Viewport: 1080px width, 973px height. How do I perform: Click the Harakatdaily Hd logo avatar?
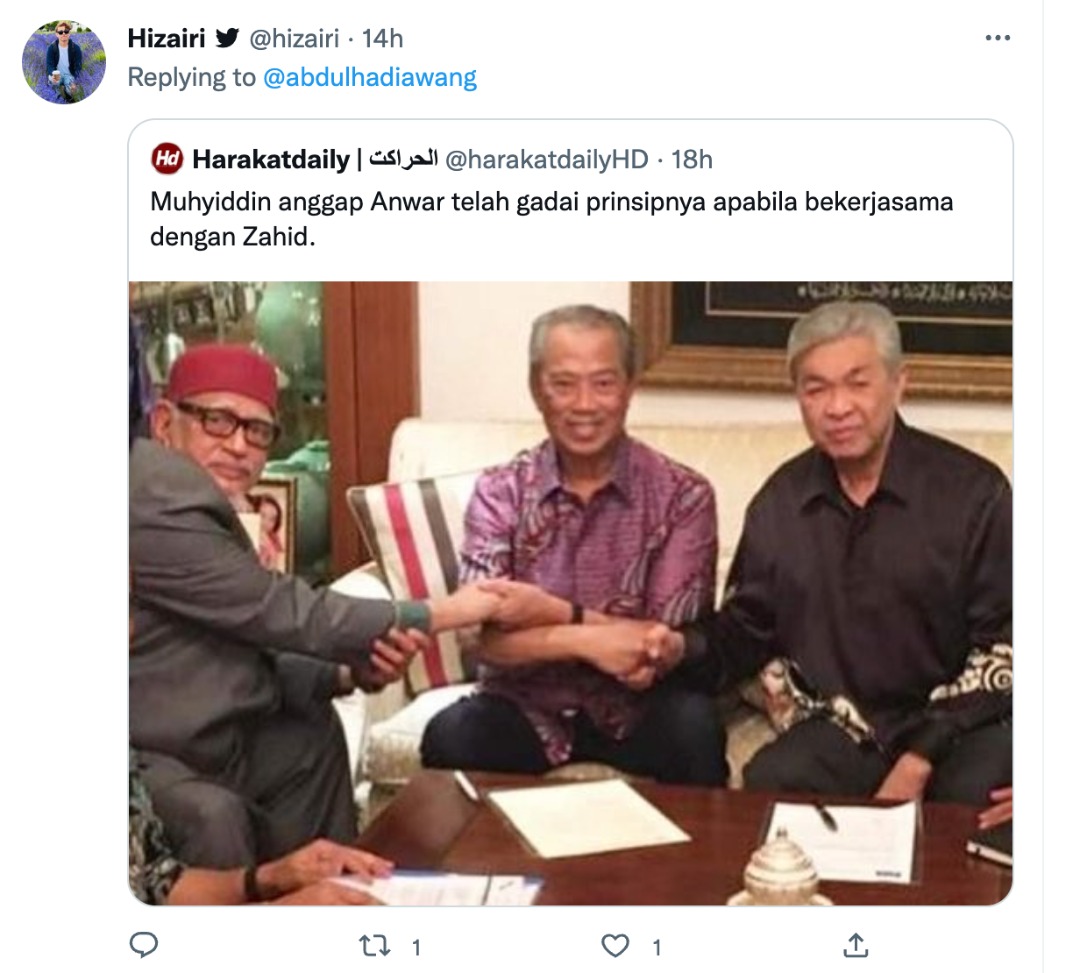tap(167, 159)
